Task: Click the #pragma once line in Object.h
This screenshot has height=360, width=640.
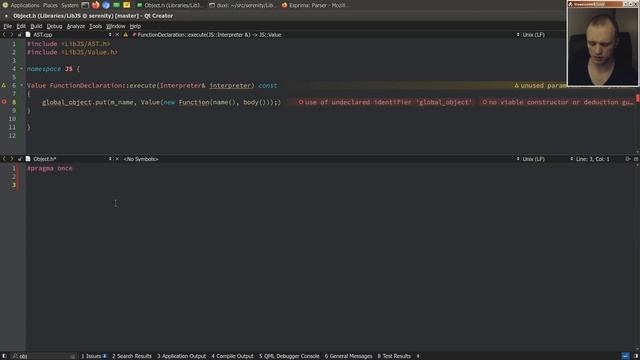Action: point(50,168)
